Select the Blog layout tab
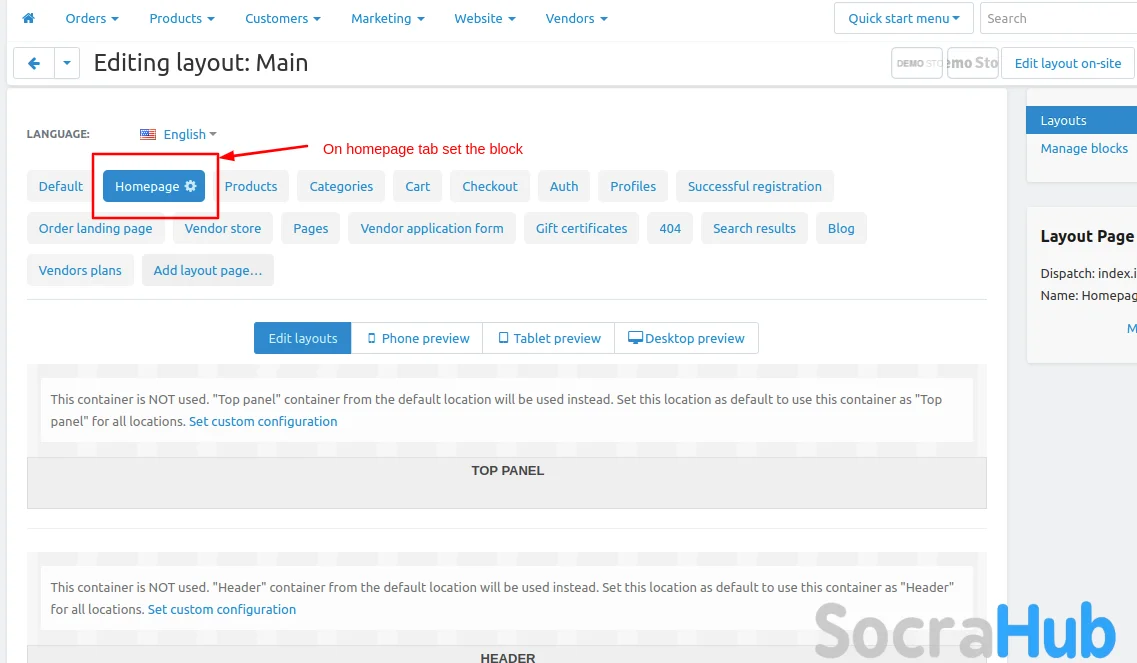This screenshot has height=663, width=1137. 841,228
